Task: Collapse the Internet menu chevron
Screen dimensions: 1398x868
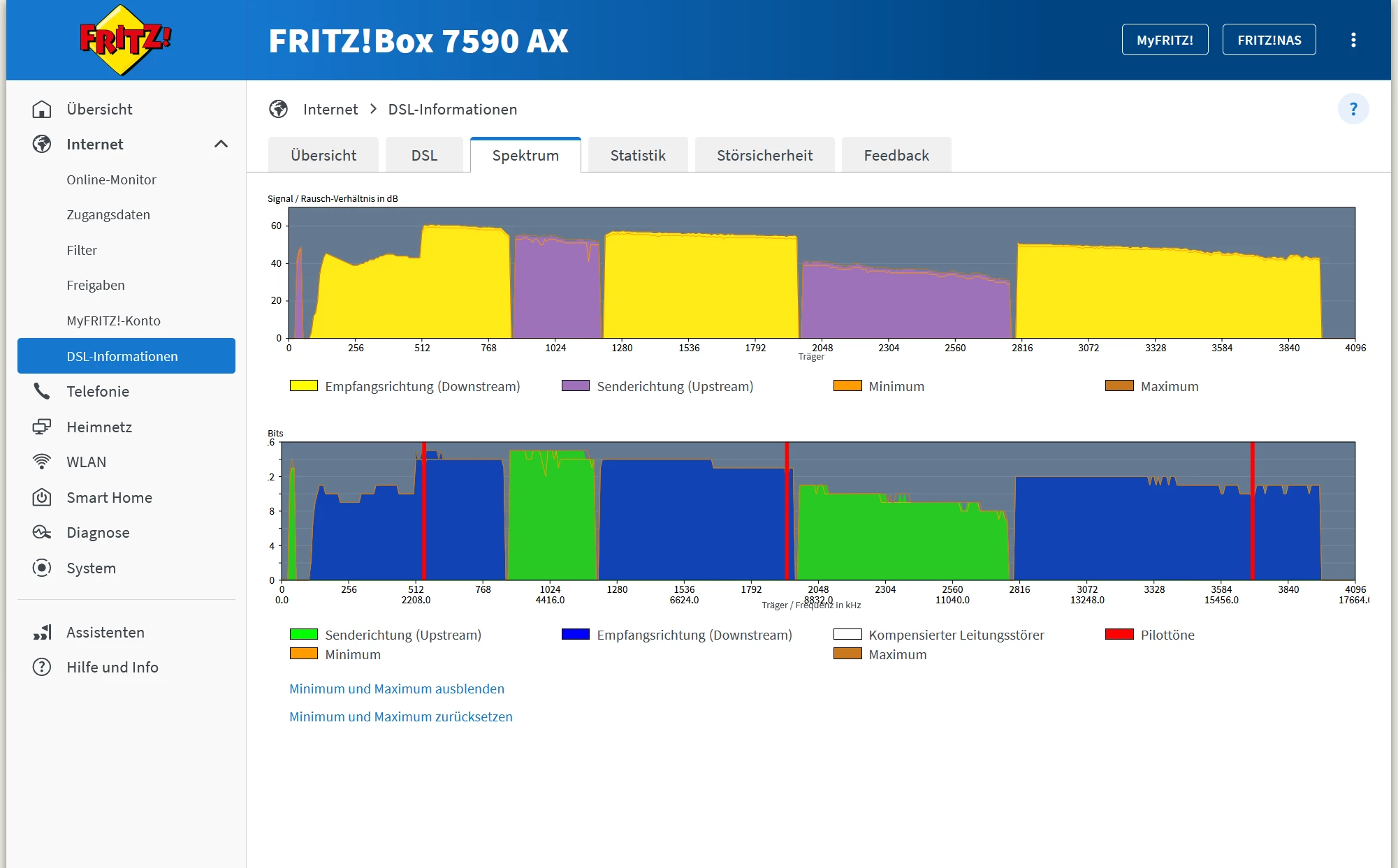Action: (x=221, y=144)
